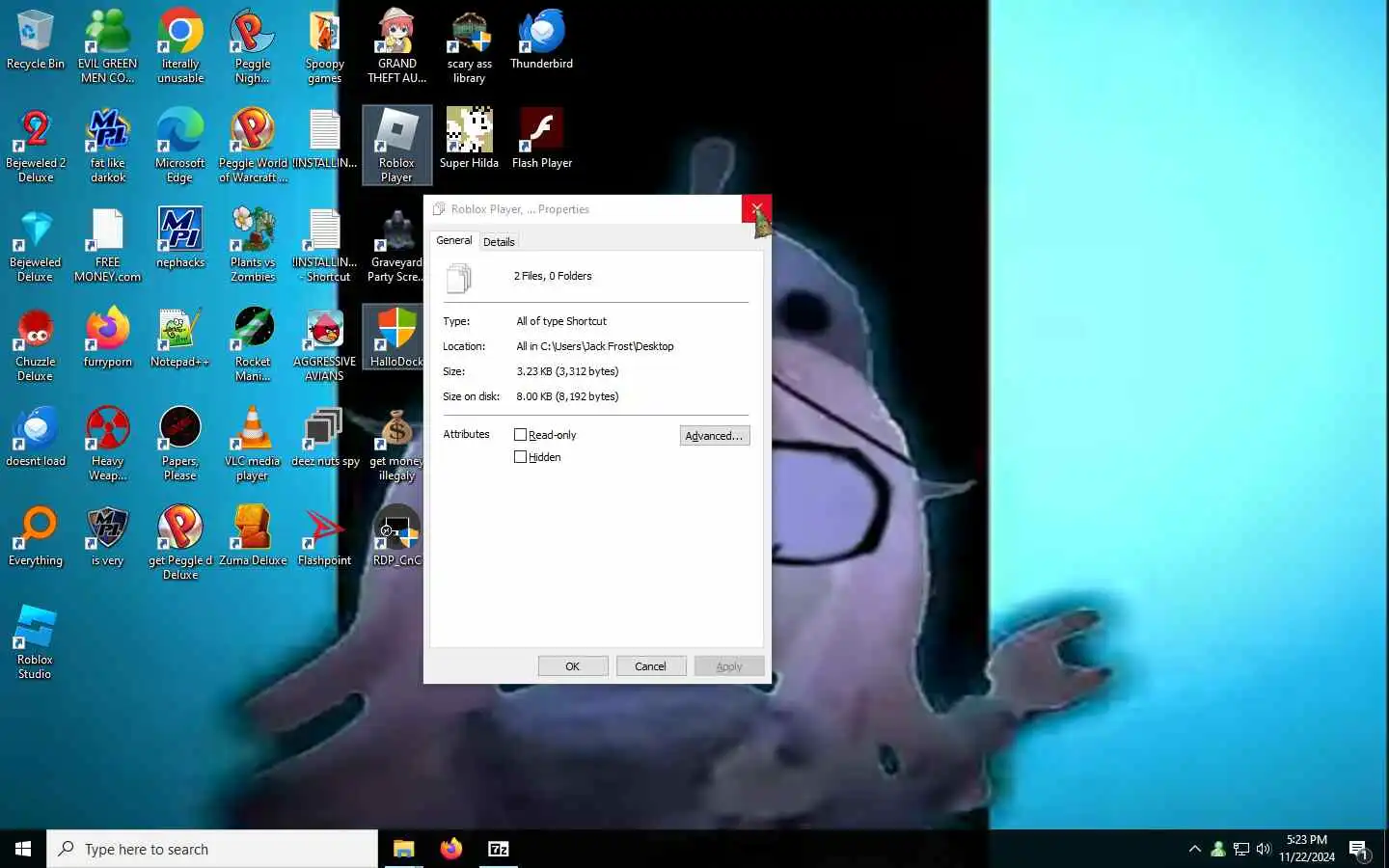Viewport: 1389px width, 868px height.
Task: Select the EVIL GREEN MEN CO... shortcut
Action: (107, 46)
